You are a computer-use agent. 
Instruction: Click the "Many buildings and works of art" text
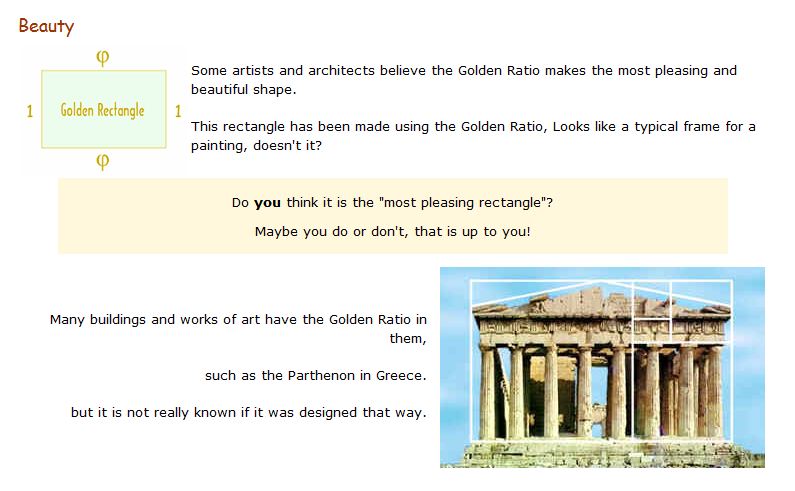click(x=239, y=320)
